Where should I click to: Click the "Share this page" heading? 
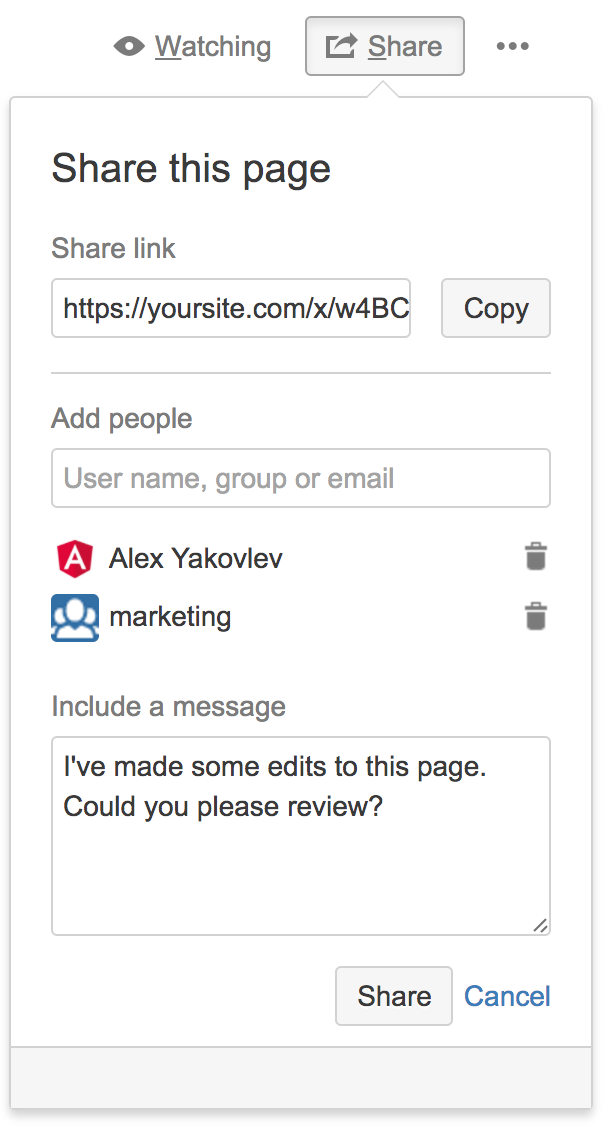coord(191,168)
